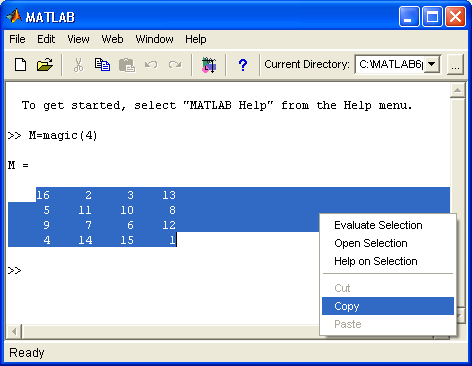Click the value 15 in the matrix
Viewport: 472px width, 366px height.
point(127,240)
